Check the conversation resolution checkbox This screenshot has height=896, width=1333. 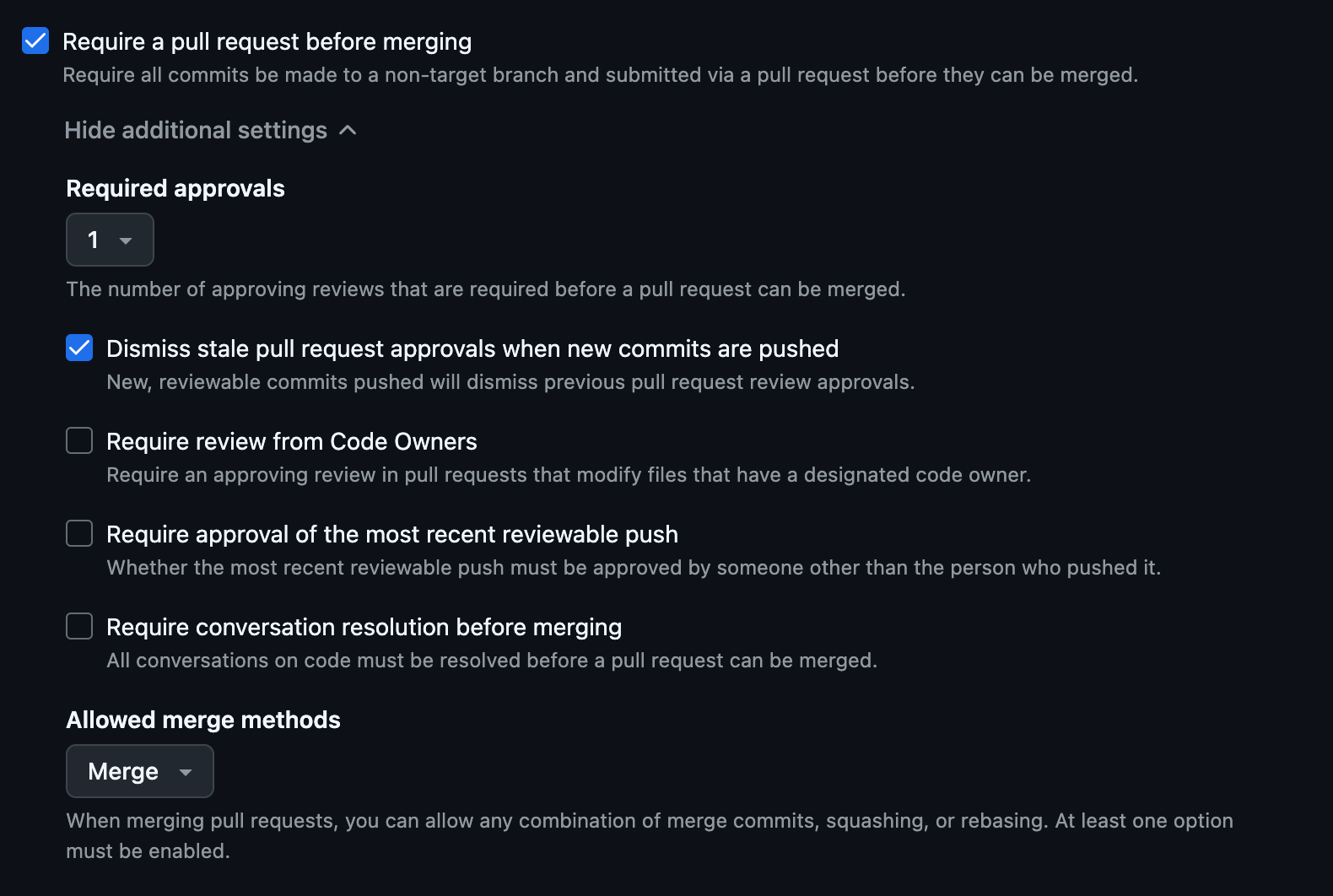(x=79, y=626)
